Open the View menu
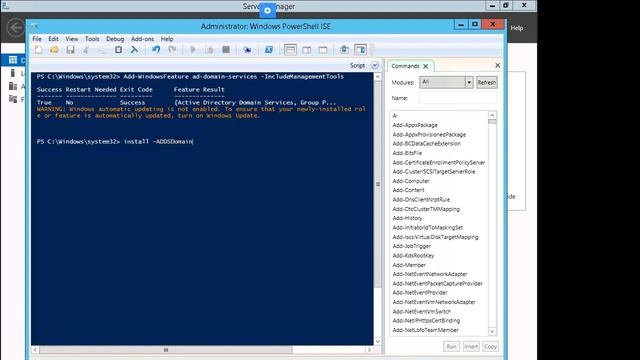 coord(71,39)
